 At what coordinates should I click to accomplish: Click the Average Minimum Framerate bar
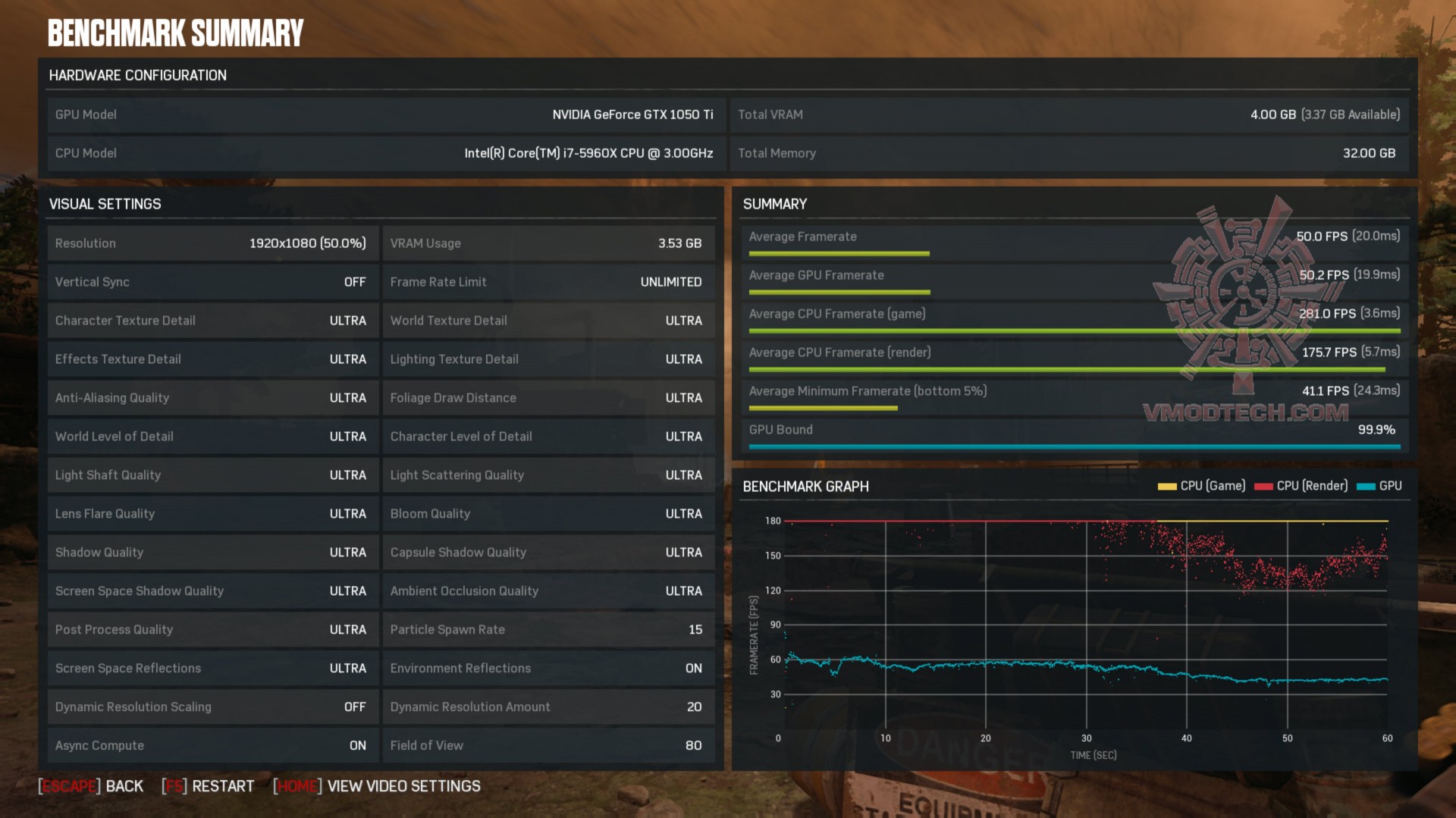point(824,409)
